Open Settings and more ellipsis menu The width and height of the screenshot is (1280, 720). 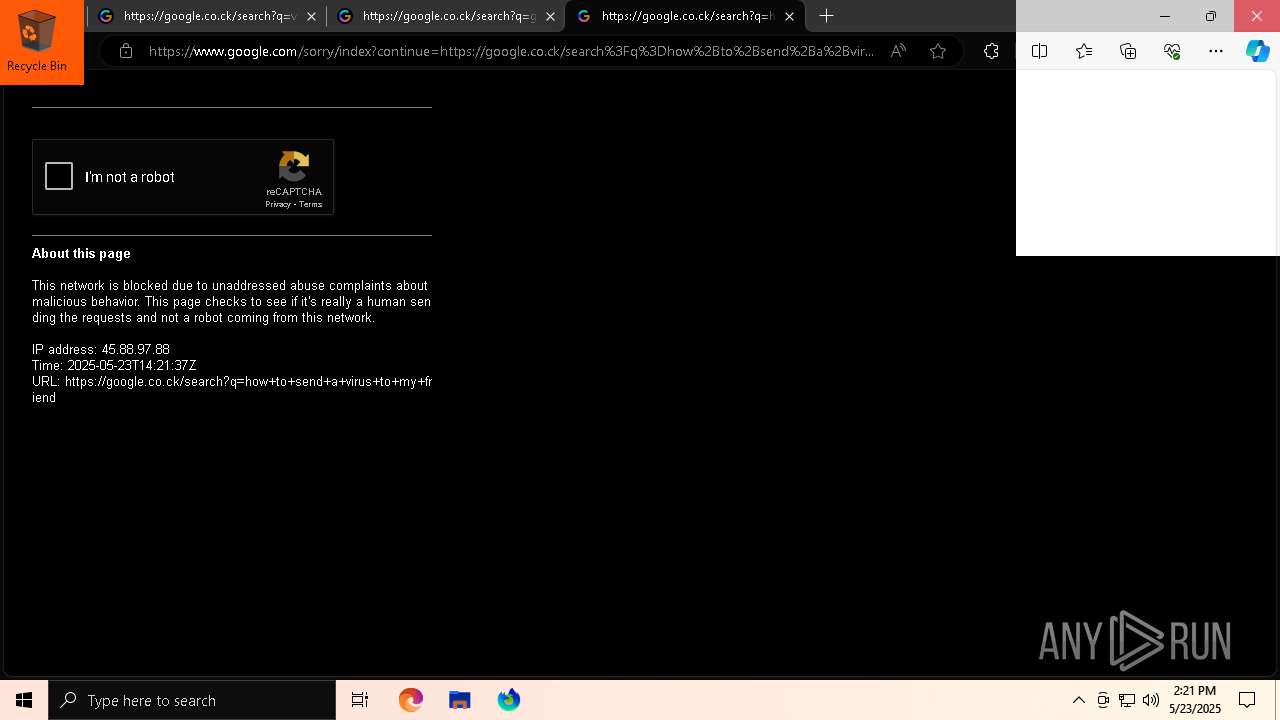(1216, 51)
